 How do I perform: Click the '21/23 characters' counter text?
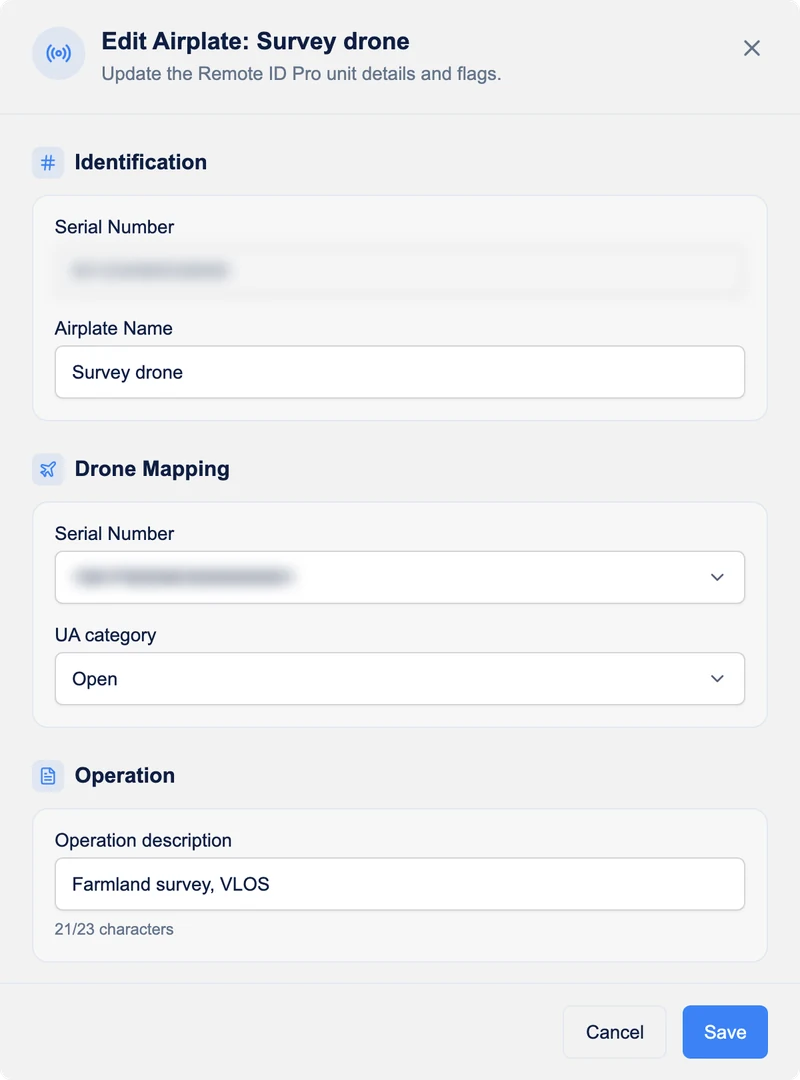[x=114, y=929]
